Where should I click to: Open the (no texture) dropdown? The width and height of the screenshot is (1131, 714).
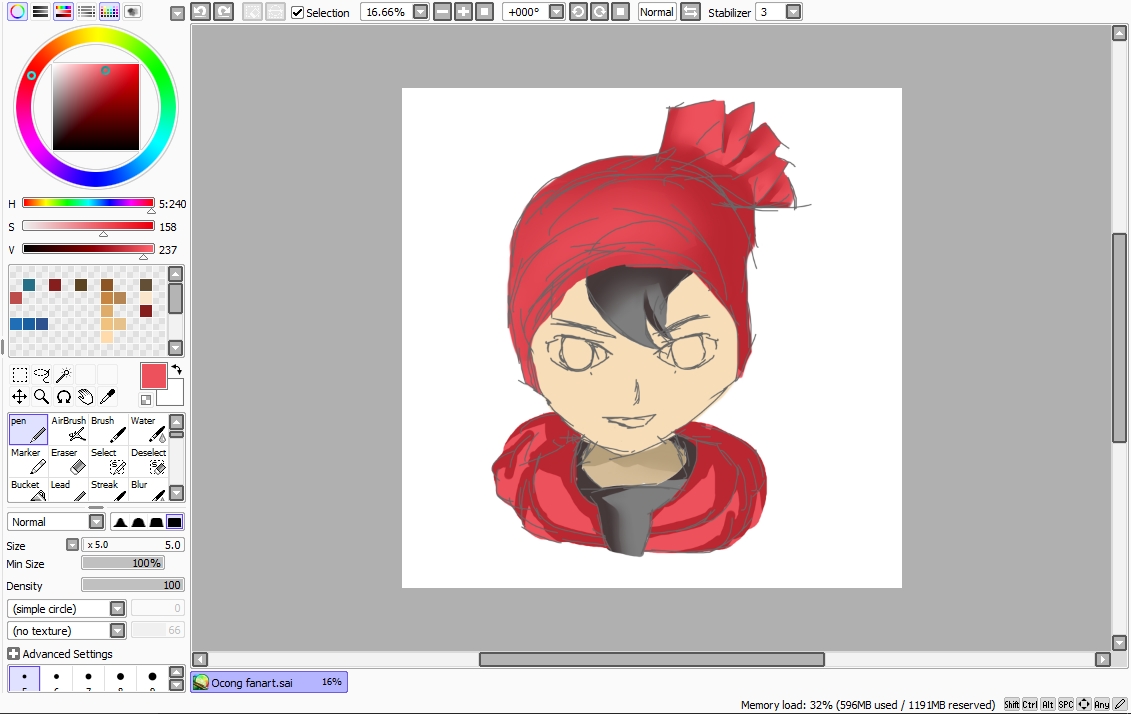117,630
